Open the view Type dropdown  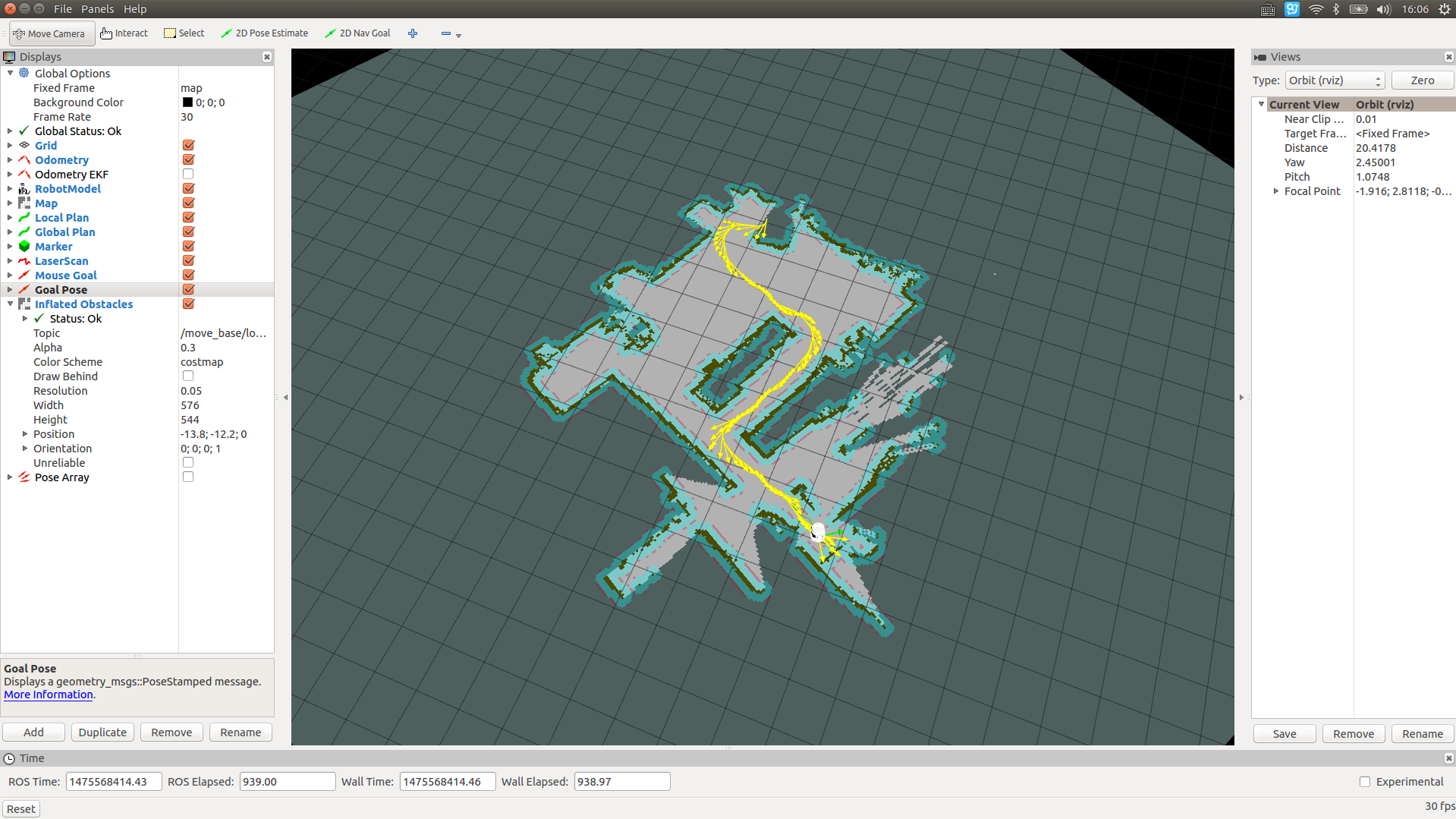click(x=1335, y=80)
